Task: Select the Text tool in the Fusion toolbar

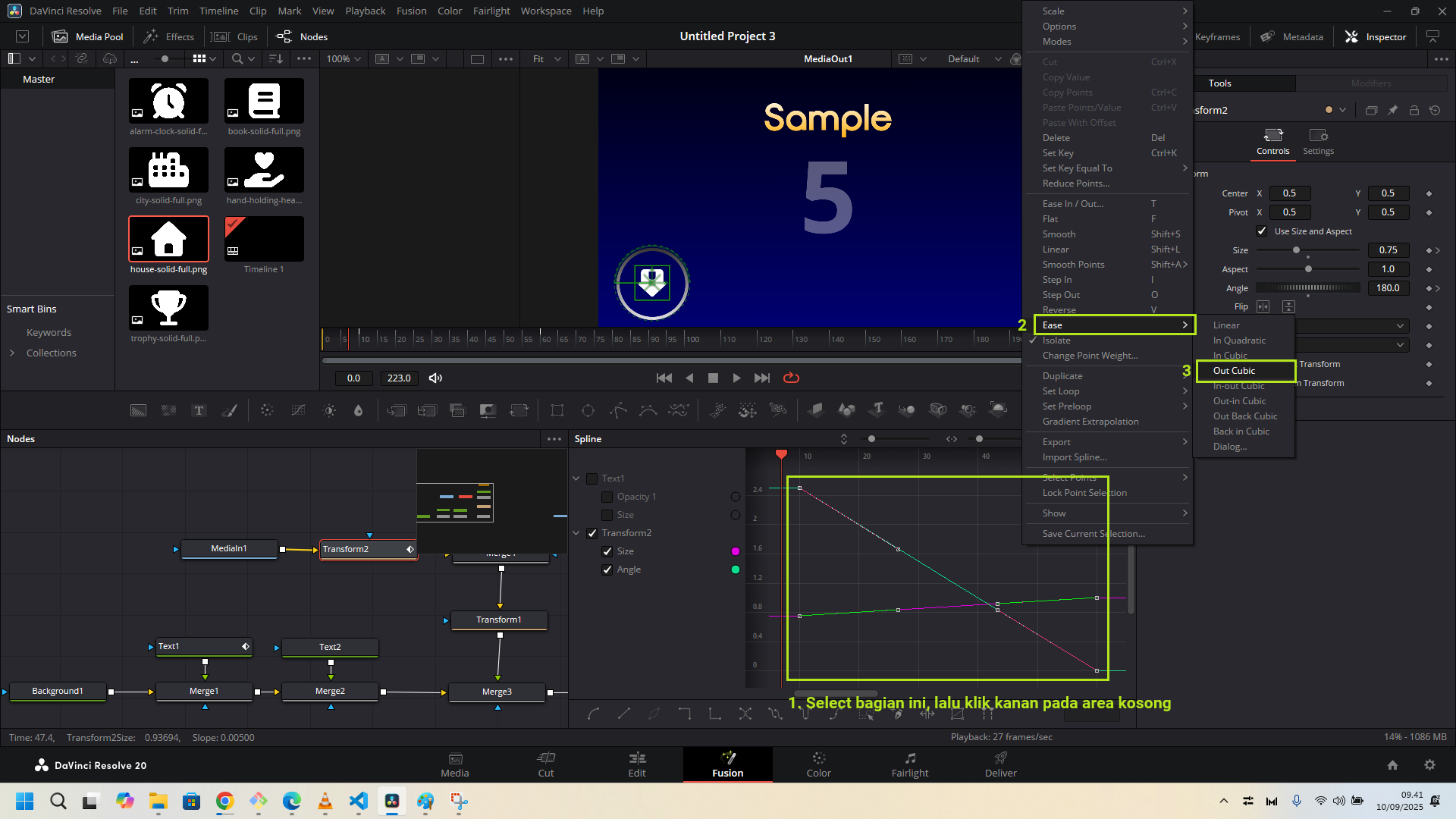Action: pos(199,410)
